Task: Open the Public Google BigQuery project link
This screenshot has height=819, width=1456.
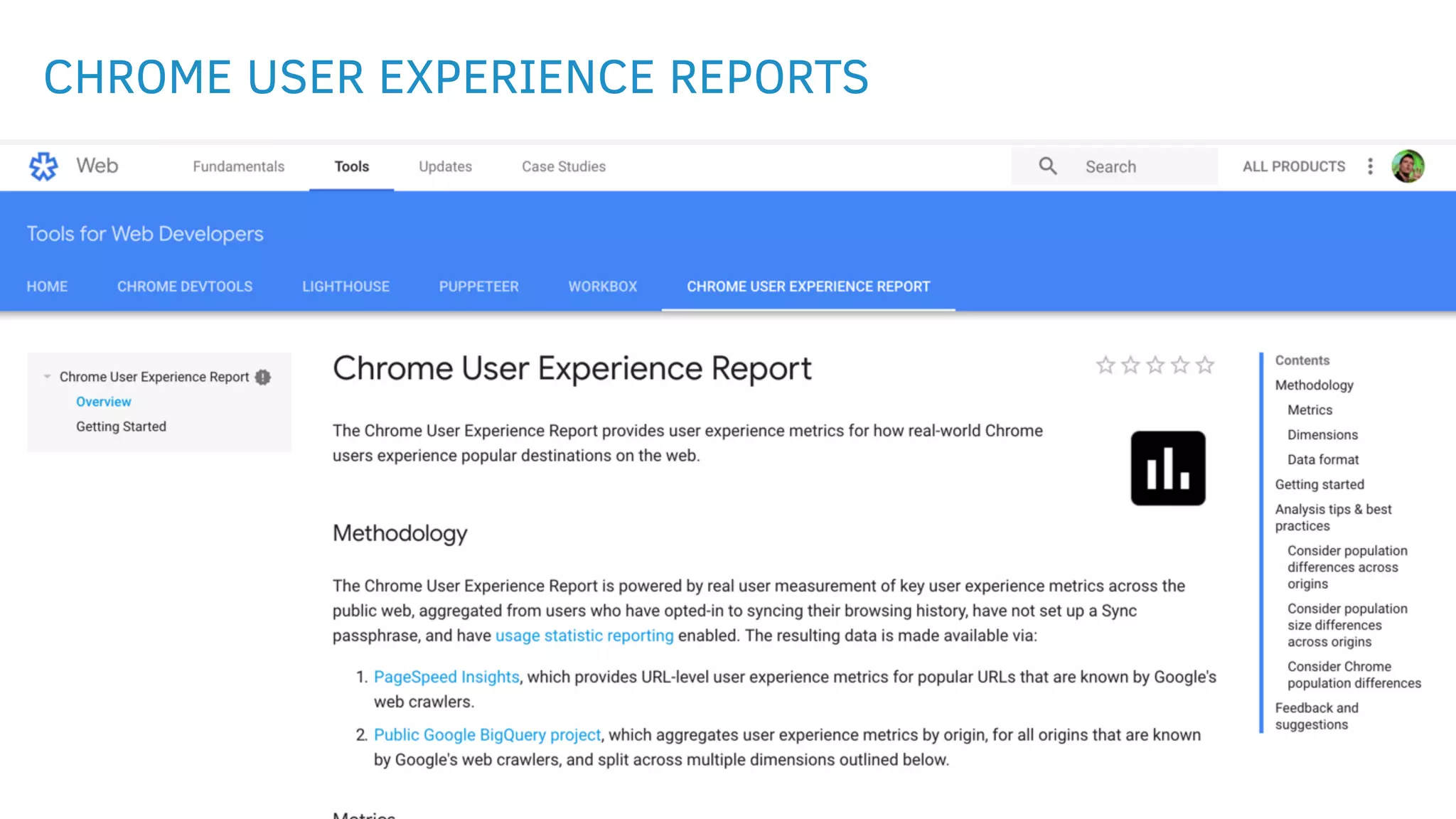Action: (487, 734)
